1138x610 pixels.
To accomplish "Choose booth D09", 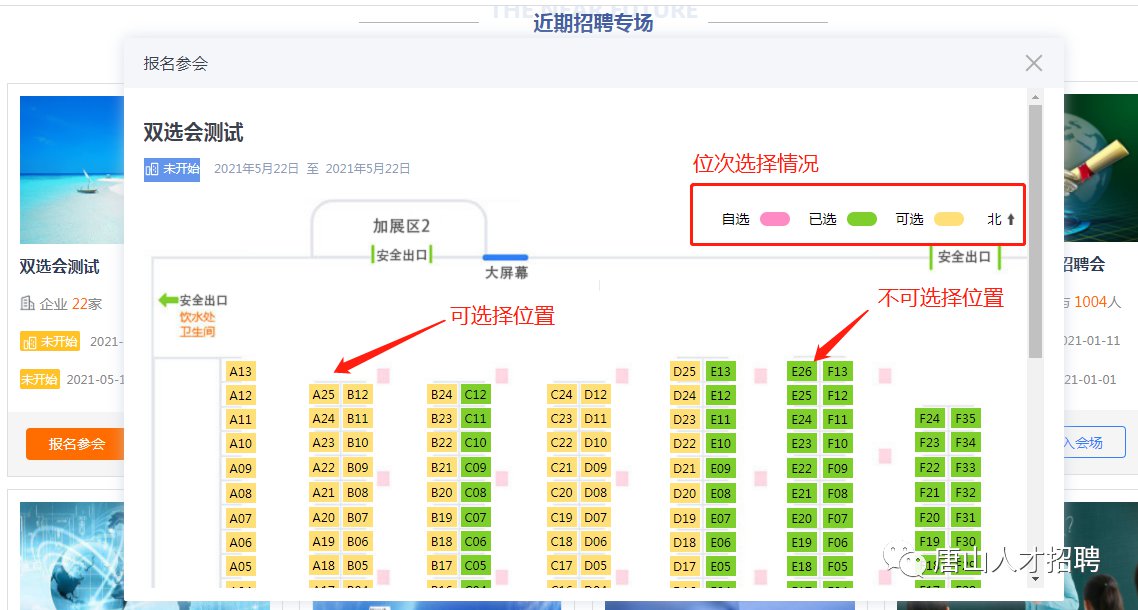I will click(595, 468).
